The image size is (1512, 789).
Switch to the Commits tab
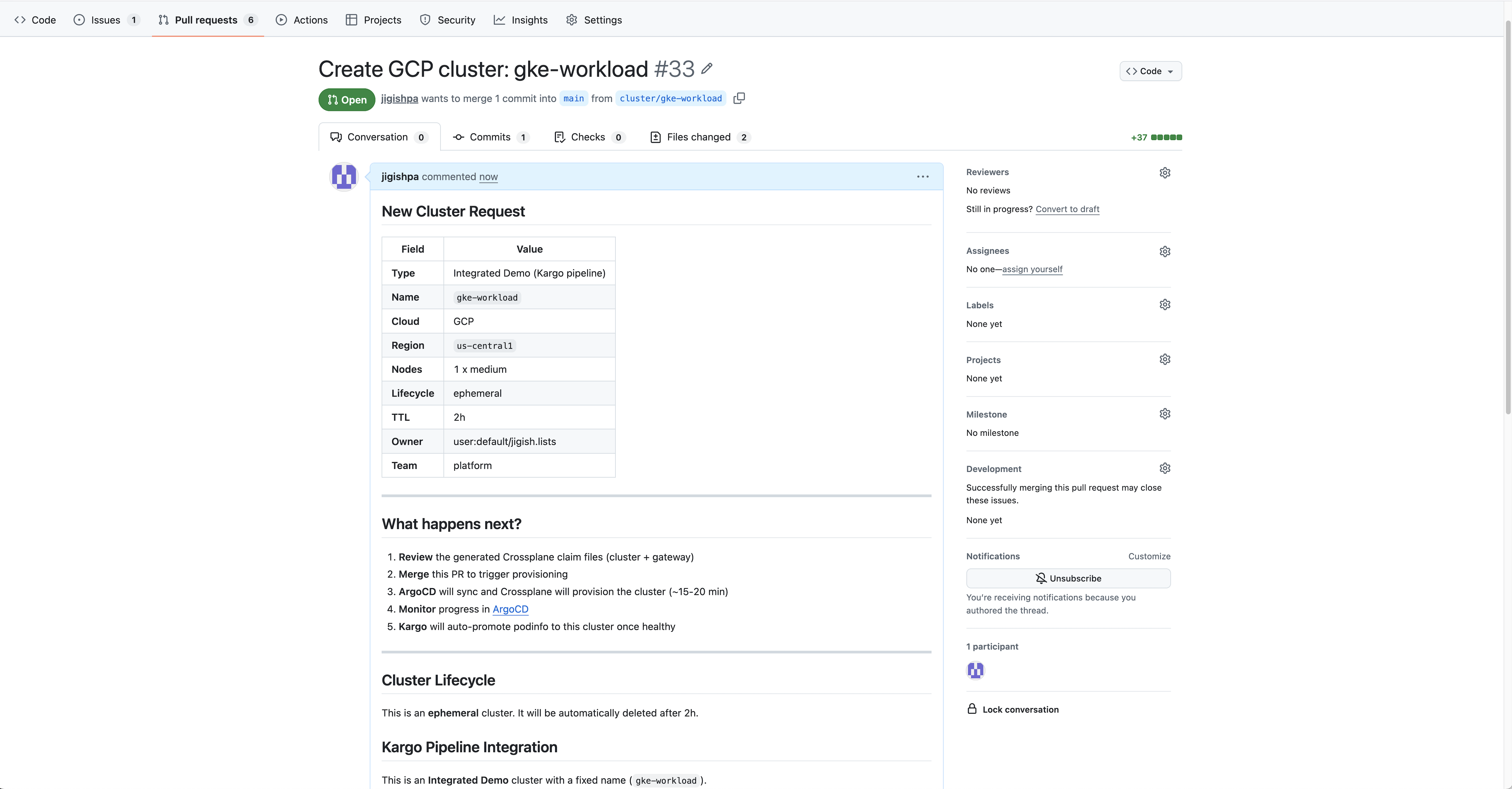[x=490, y=137]
